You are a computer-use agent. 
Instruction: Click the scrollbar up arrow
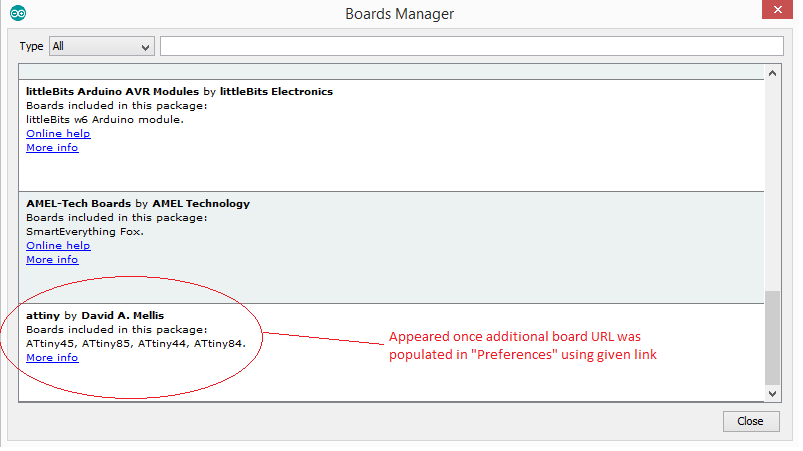pyautogui.click(x=772, y=74)
